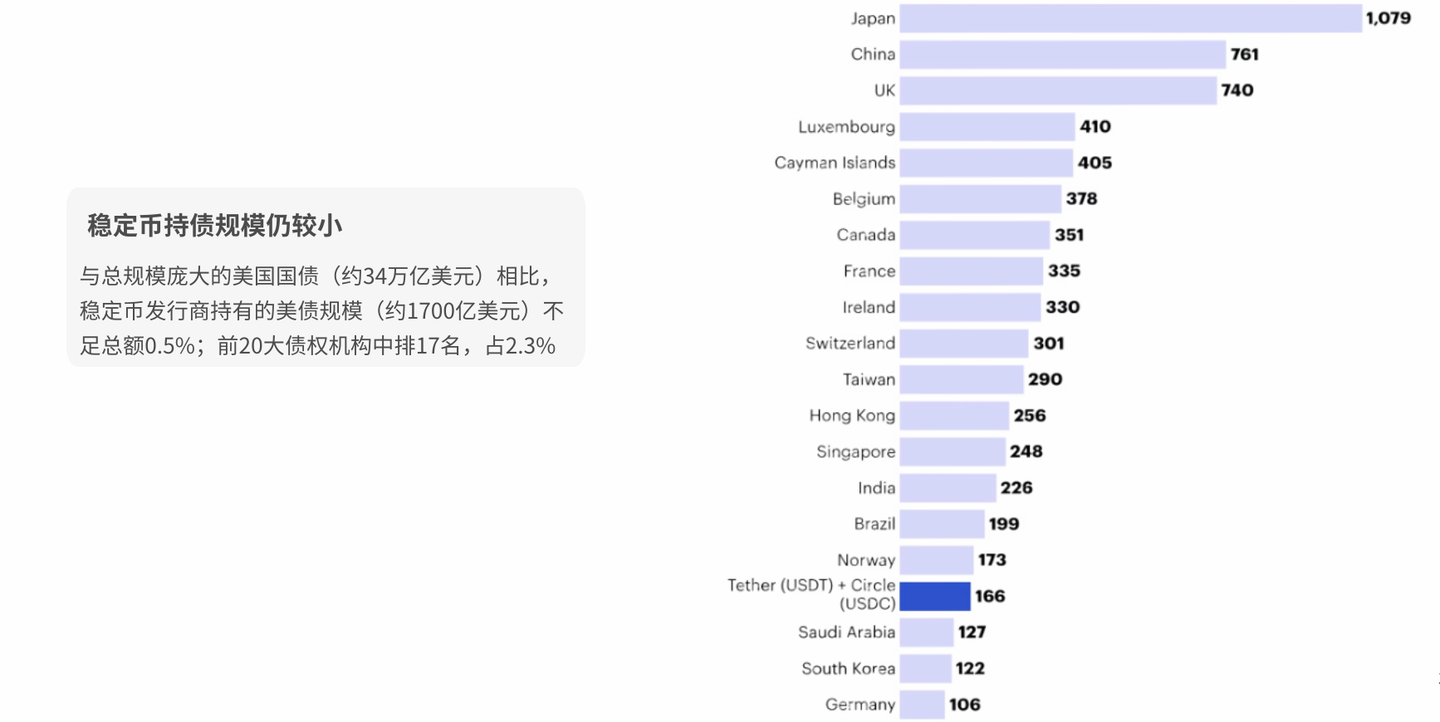Select the dark blue Tether + Circle bar

click(935, 596)
